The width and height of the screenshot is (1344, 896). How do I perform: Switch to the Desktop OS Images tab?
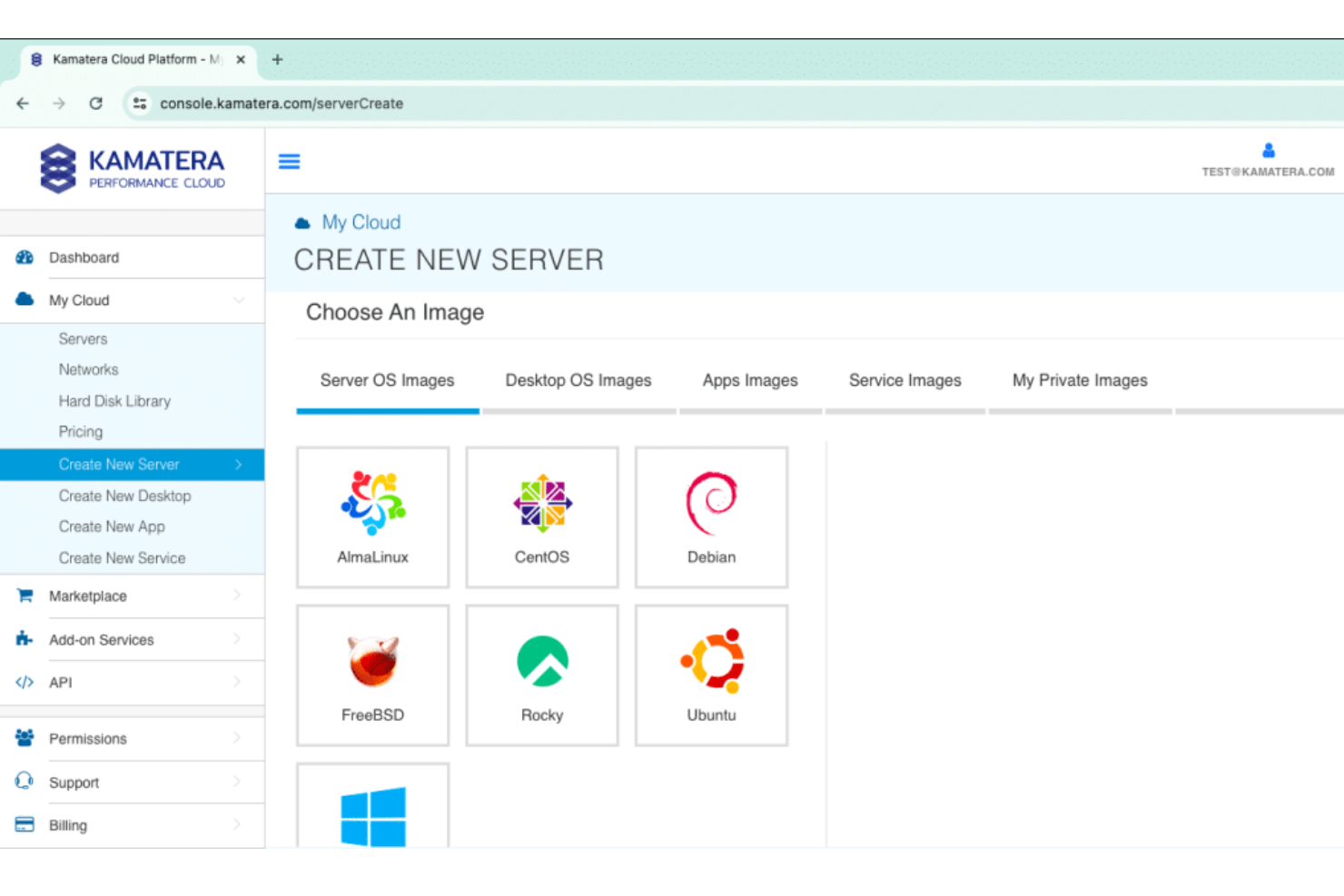[x=578, y=380]
